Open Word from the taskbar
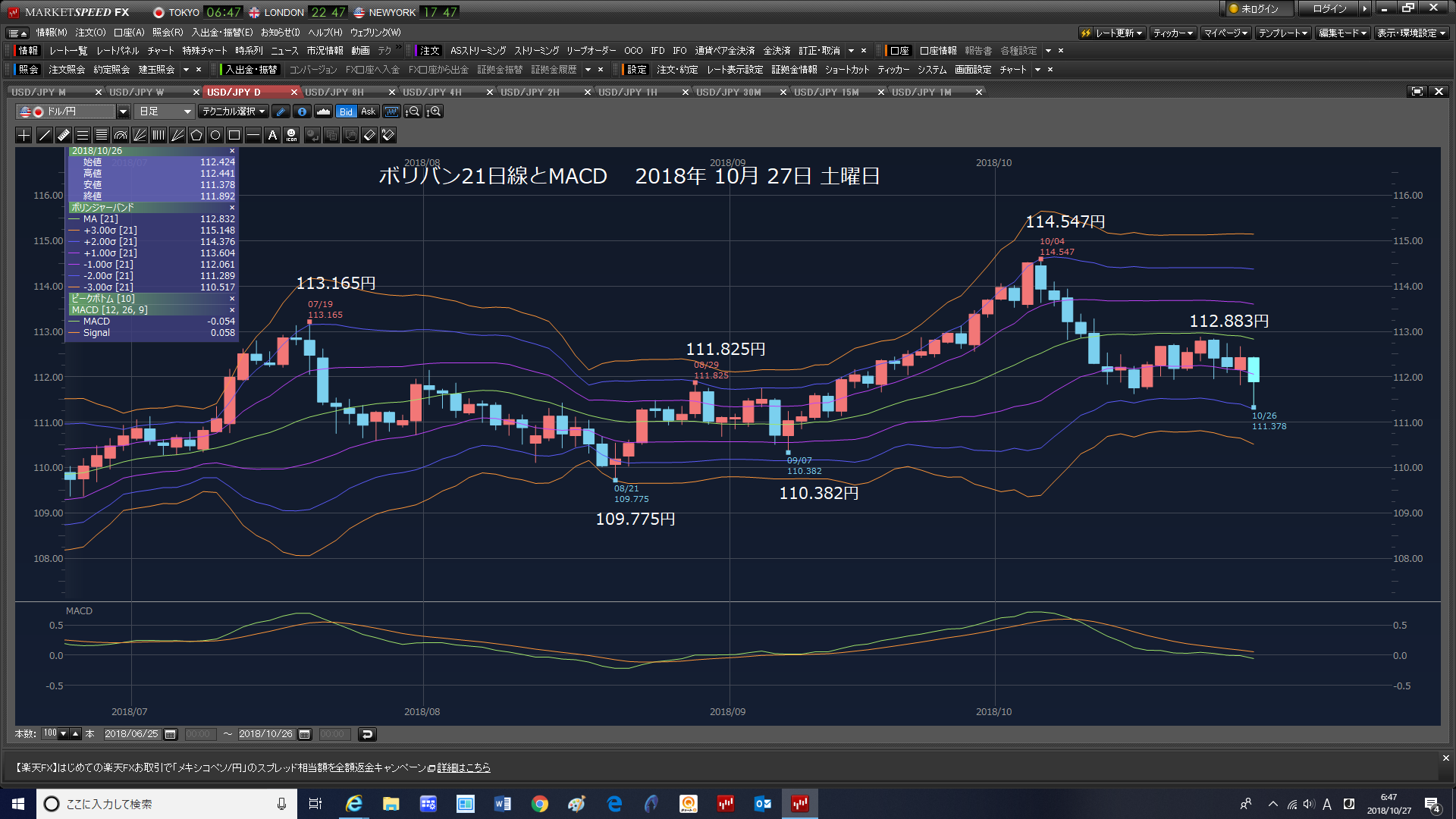 (x=502, y=804)
